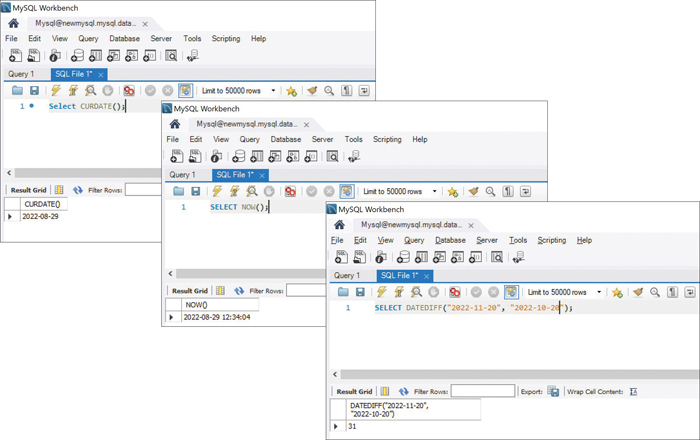Open file folder icon in DATEDIFF query toolbar
The image size is (700, 440).
[343, 292]
